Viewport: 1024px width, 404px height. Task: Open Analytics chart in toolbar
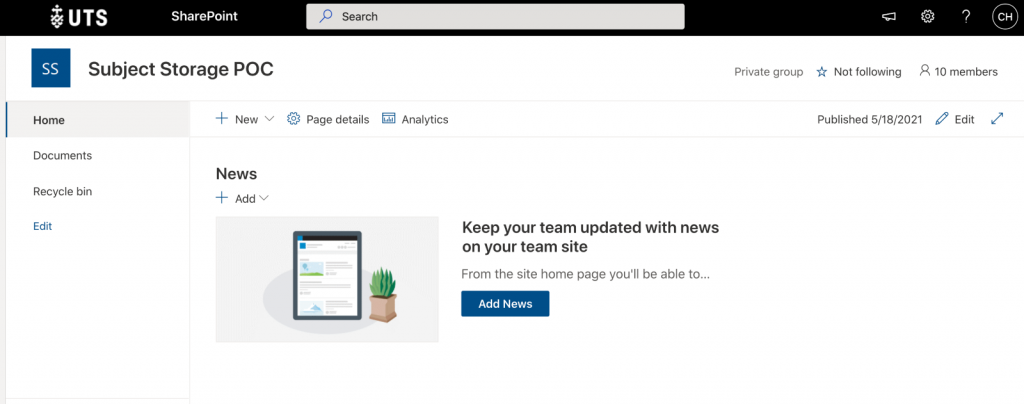415,119
